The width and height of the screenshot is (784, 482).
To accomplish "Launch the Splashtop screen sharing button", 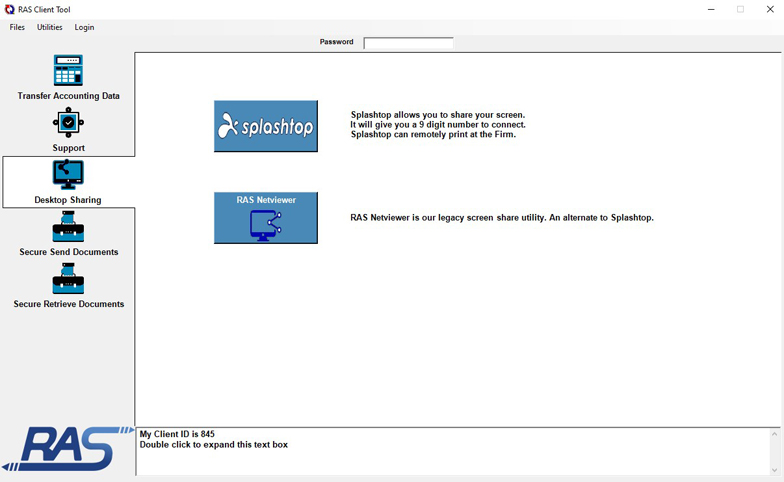I will 266,126.
